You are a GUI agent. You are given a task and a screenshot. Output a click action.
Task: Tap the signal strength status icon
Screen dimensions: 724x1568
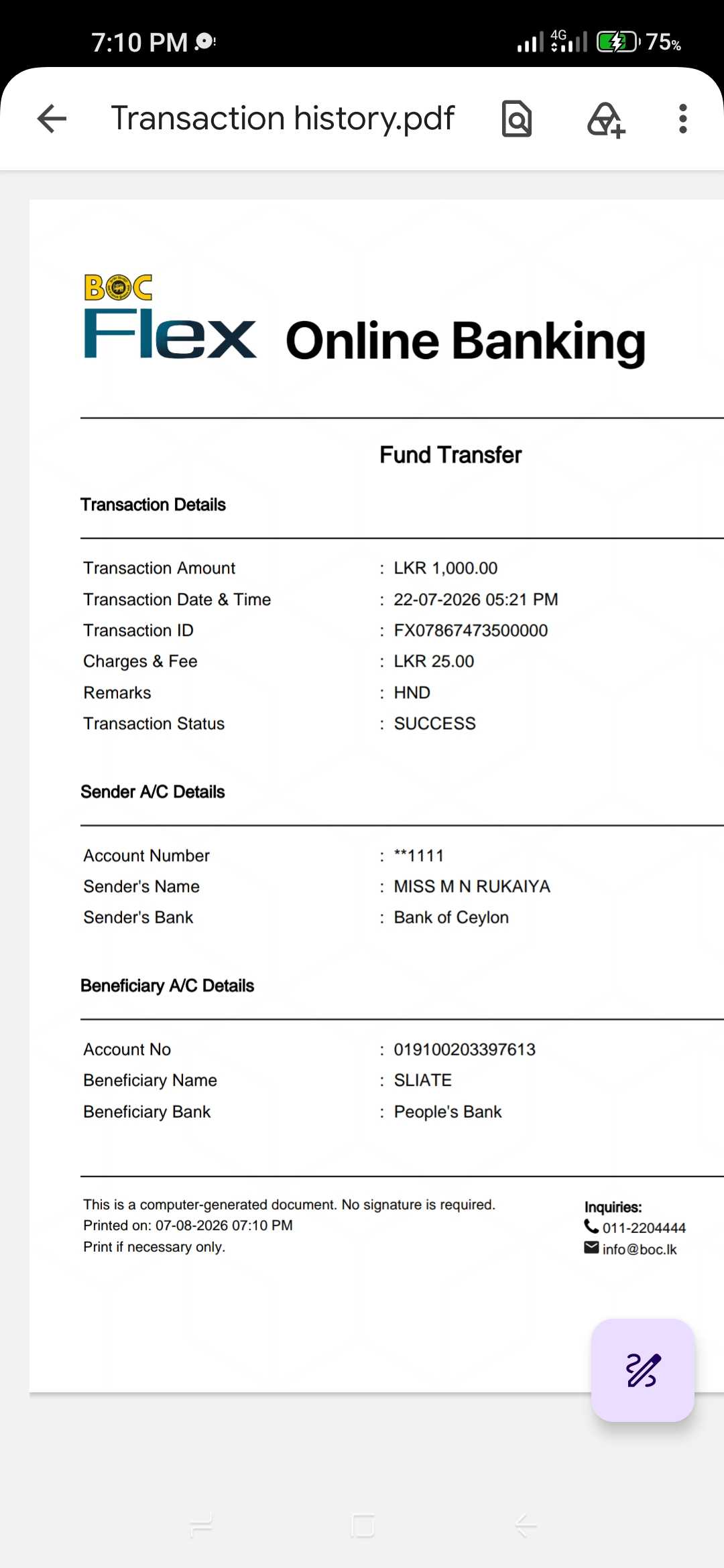point(530,42)
